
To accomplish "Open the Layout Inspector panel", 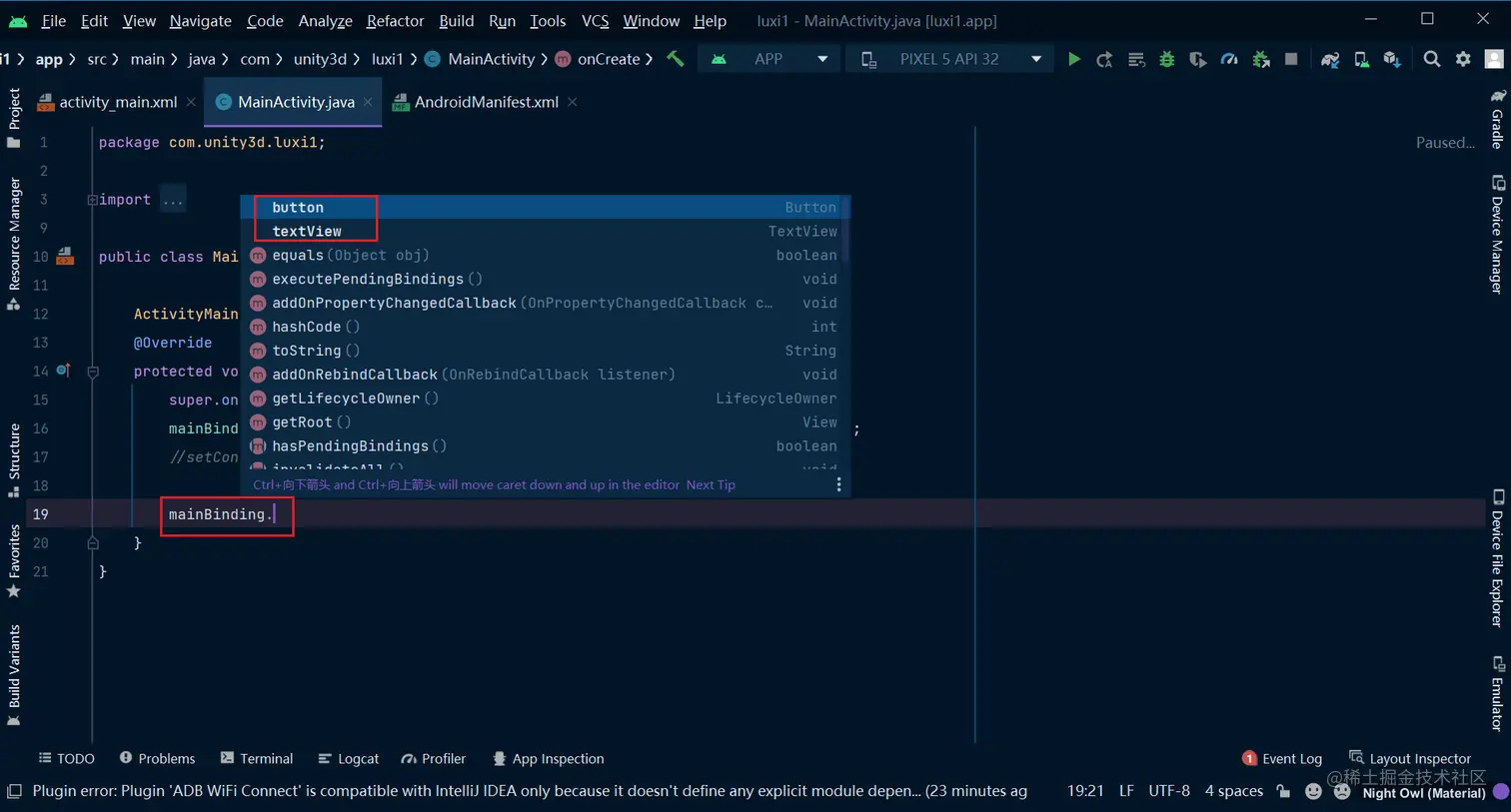I will pos(1410,758).
